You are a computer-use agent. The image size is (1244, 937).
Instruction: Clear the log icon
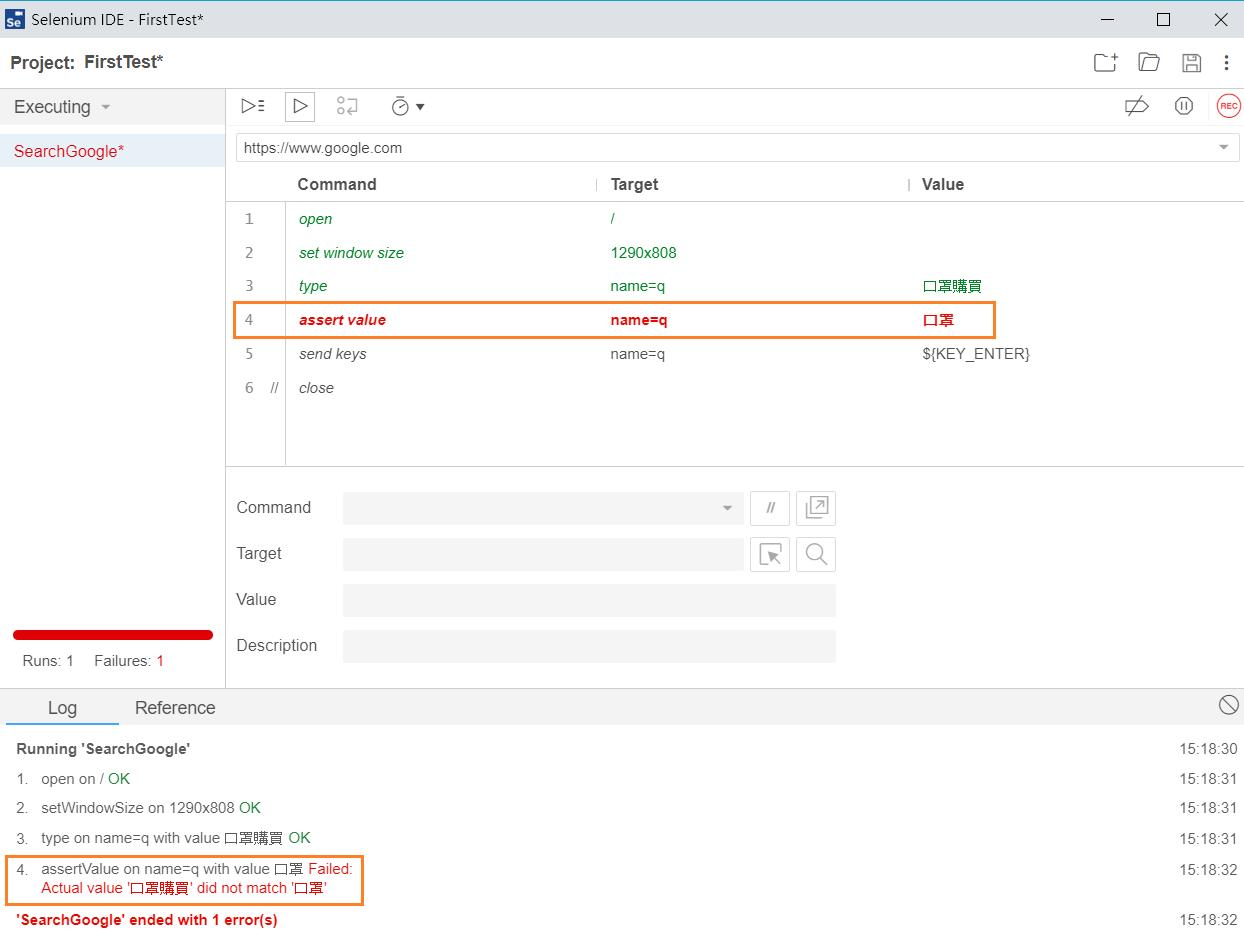[x=1229, y=705]
